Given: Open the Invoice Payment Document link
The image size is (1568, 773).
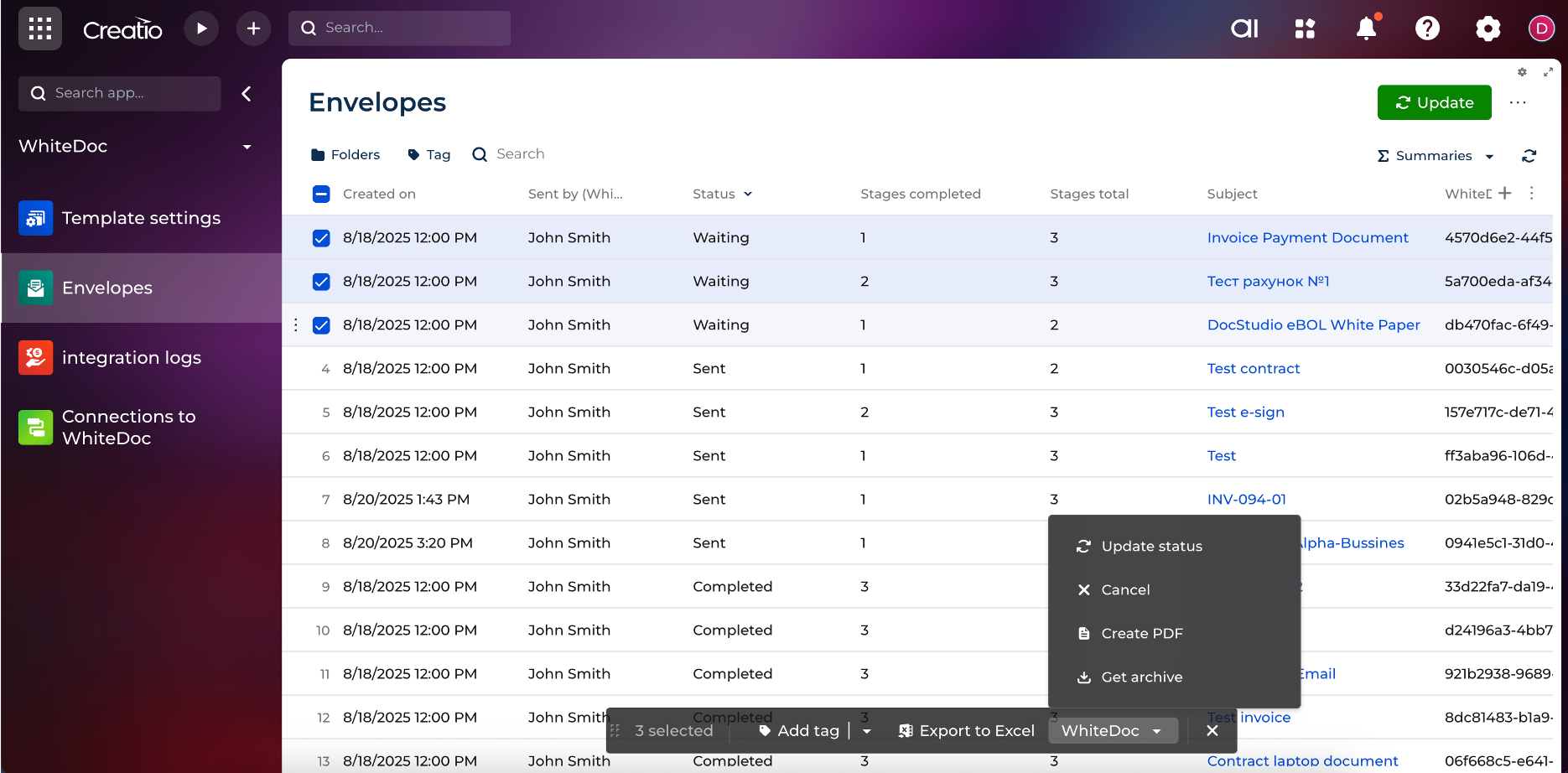Looking at the screenshot, I should 1307,237.
